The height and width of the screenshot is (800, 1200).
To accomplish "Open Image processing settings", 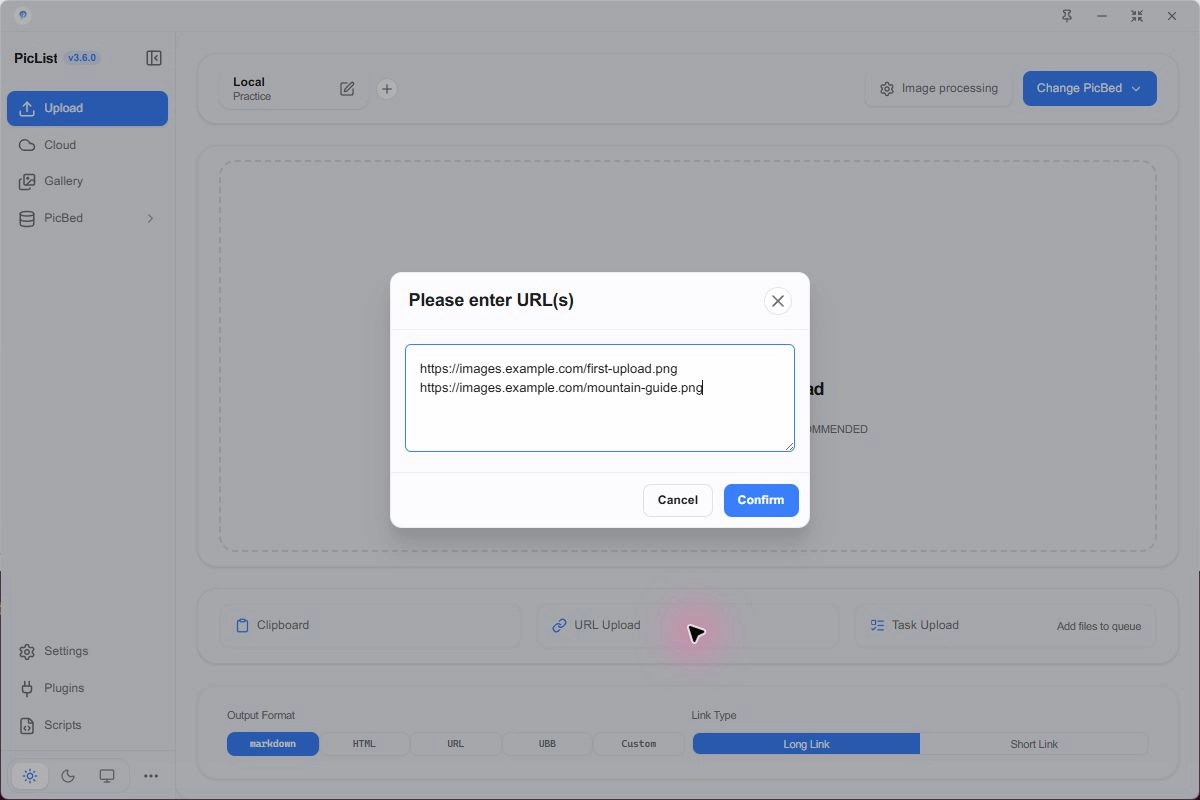I will tap(939, 88).
